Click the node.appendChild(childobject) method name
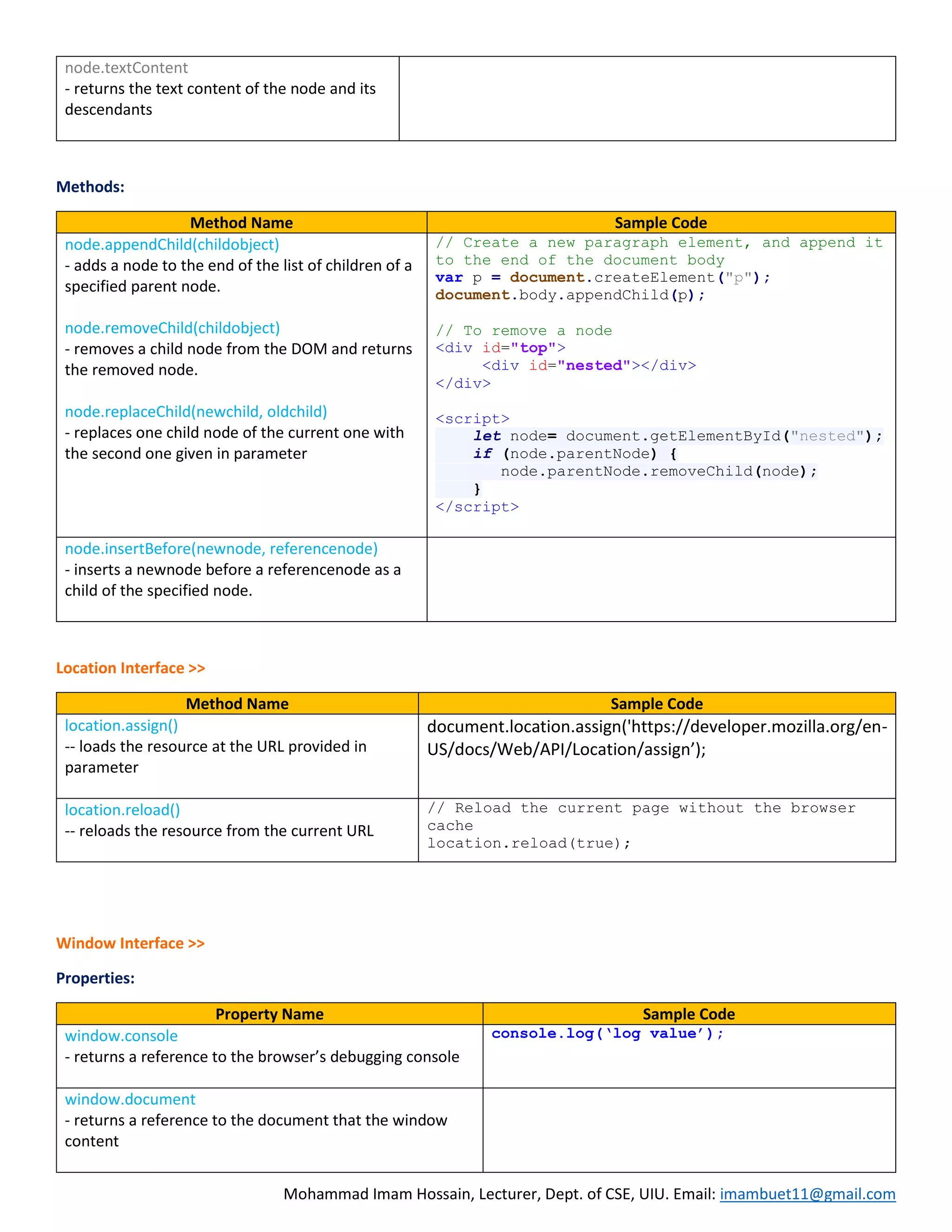This screenshot has height=1232, width=952. (x=172, y=244)
